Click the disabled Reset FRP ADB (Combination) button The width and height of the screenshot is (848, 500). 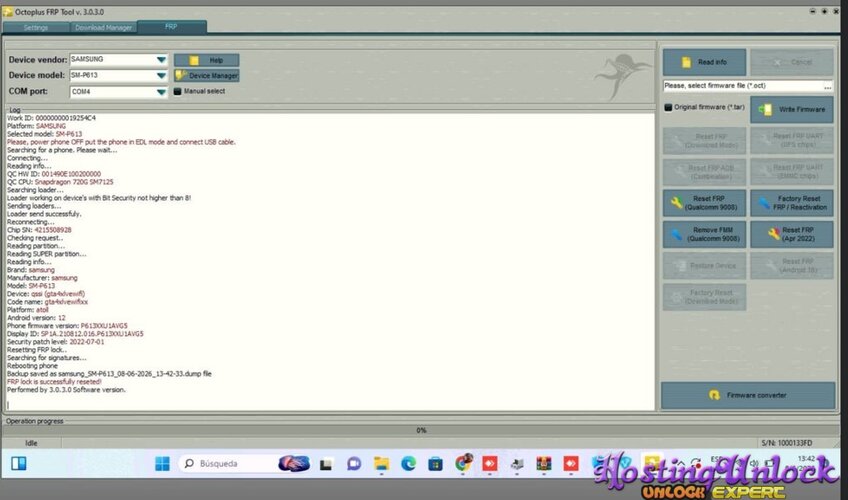click(704, 172)
